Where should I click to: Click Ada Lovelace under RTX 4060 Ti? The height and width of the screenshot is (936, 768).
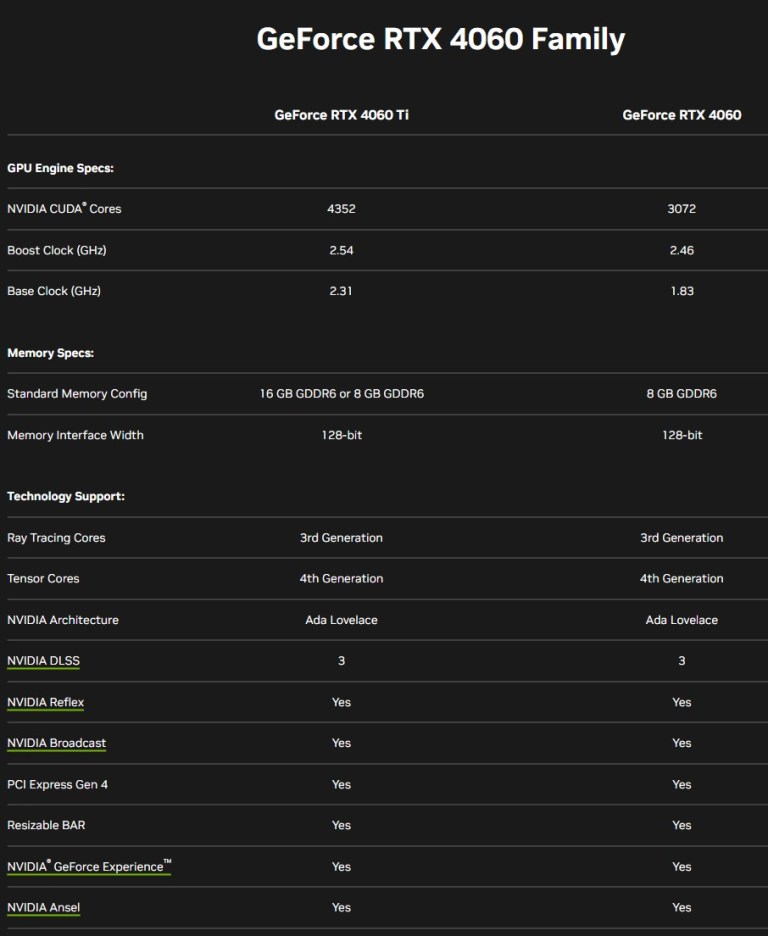point(341,620)
